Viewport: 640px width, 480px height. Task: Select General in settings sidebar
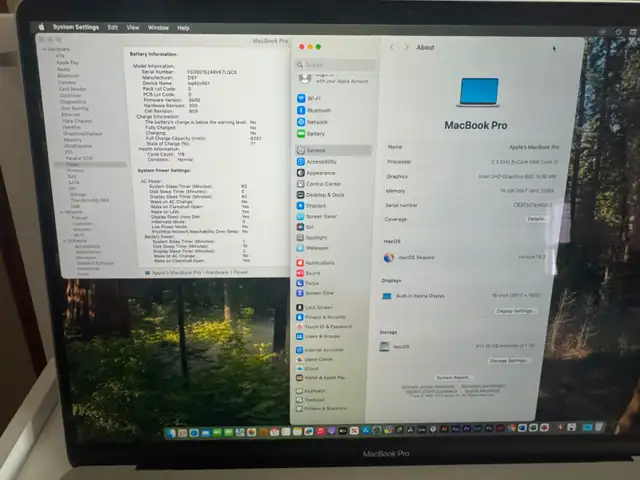333,150
